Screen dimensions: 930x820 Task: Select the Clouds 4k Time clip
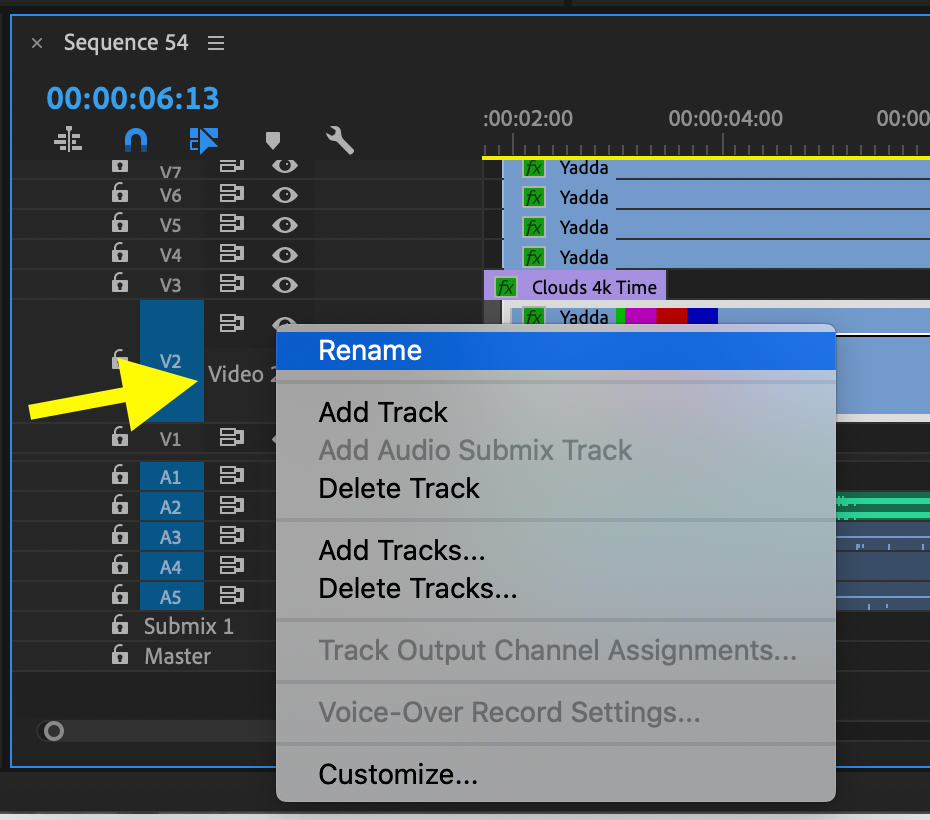click(575, 287)
